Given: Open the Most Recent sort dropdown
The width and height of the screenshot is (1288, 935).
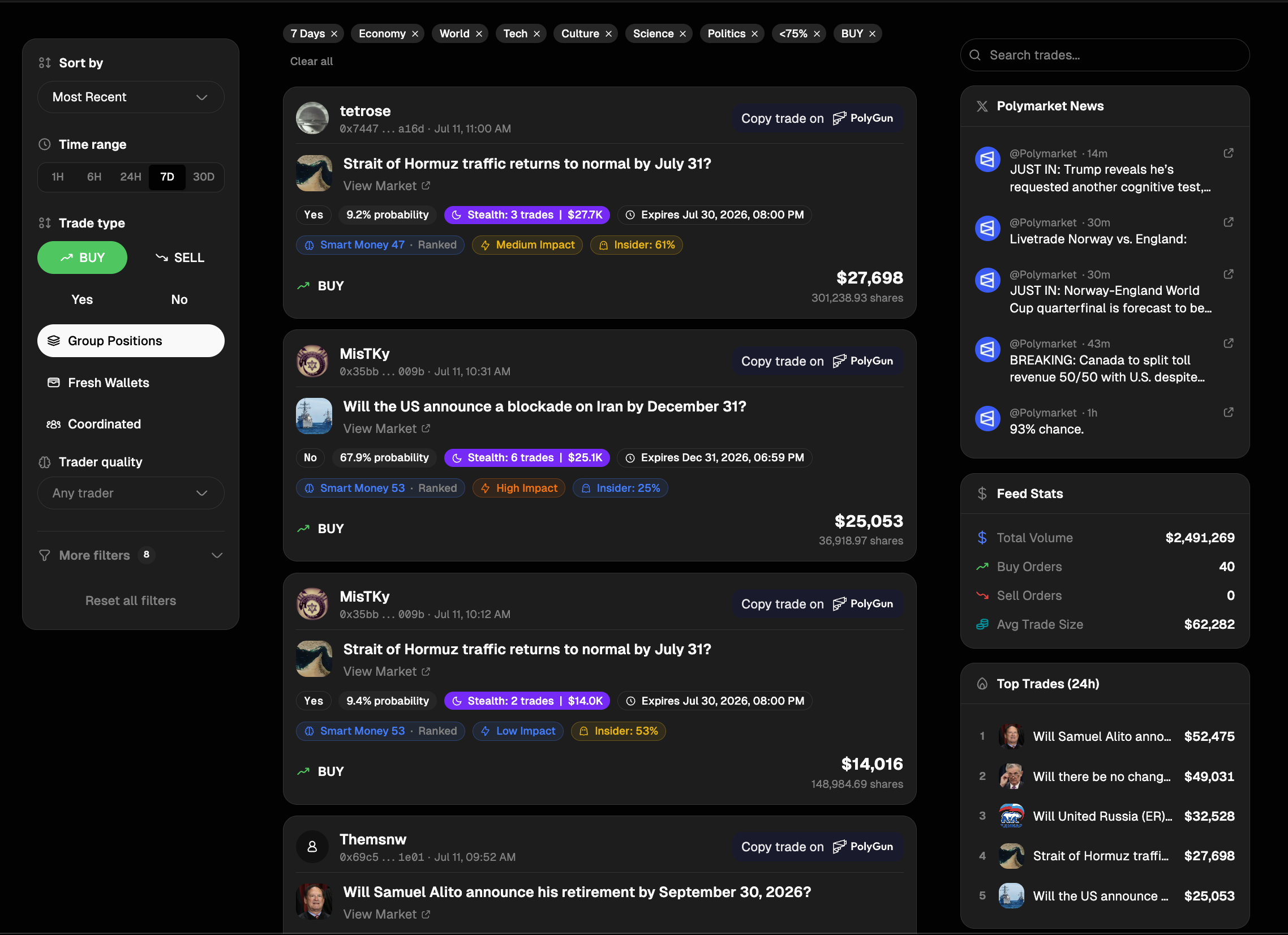Looking at the screenshot, I should coord(131,97).
